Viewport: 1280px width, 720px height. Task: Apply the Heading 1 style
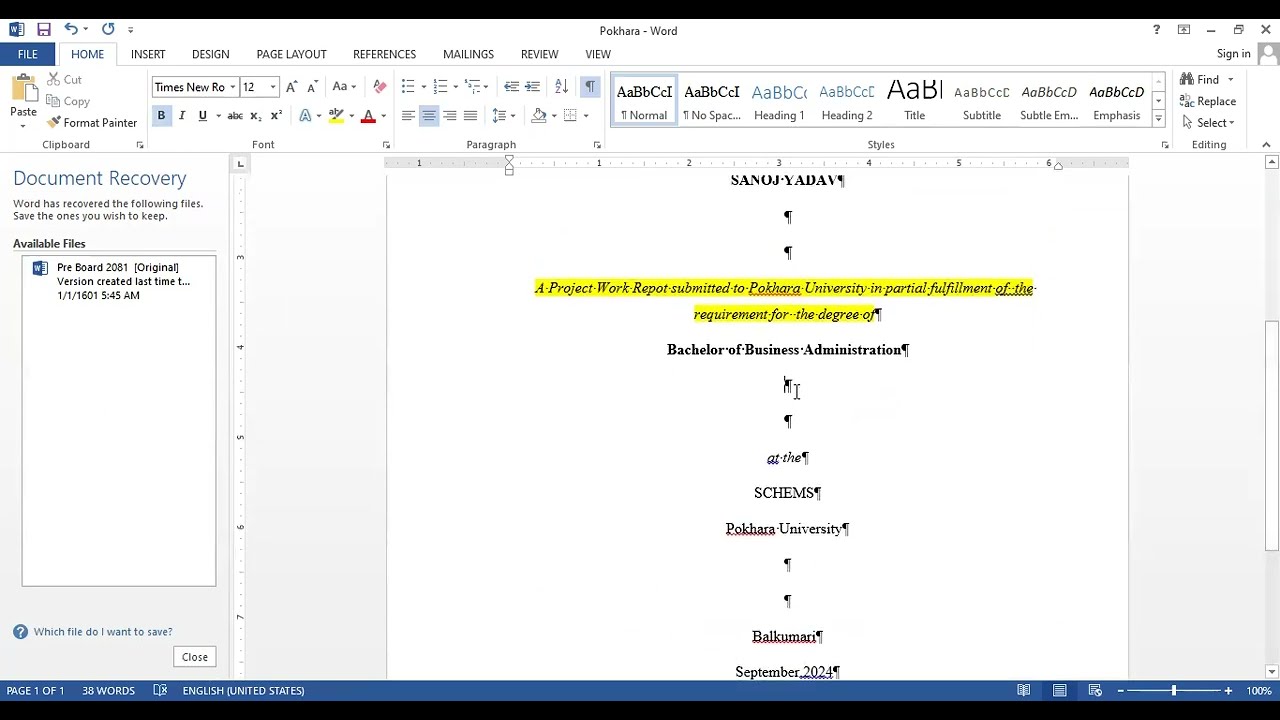tap(779, 101)
